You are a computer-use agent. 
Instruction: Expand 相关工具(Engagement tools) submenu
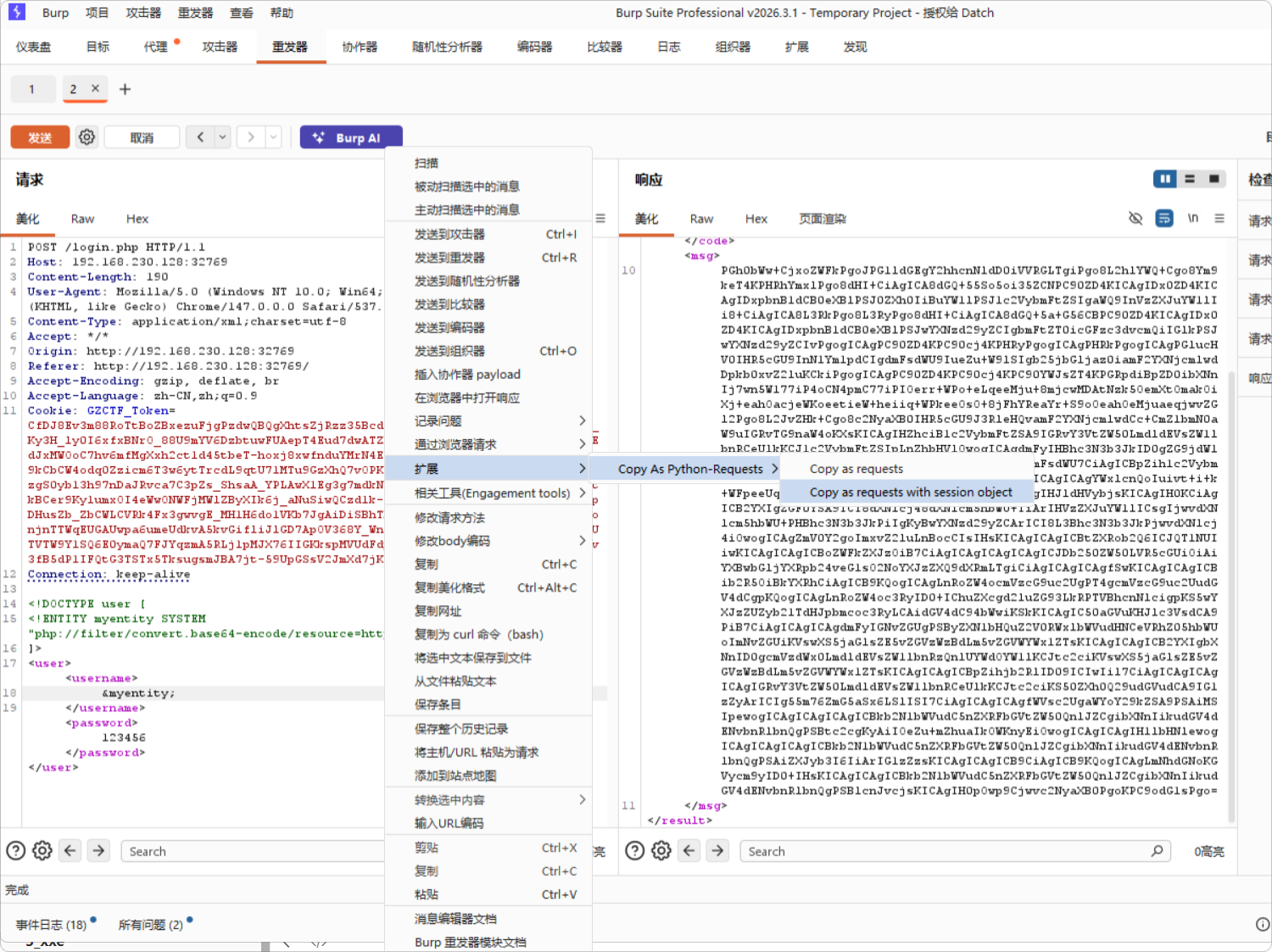tap(488, 493)
